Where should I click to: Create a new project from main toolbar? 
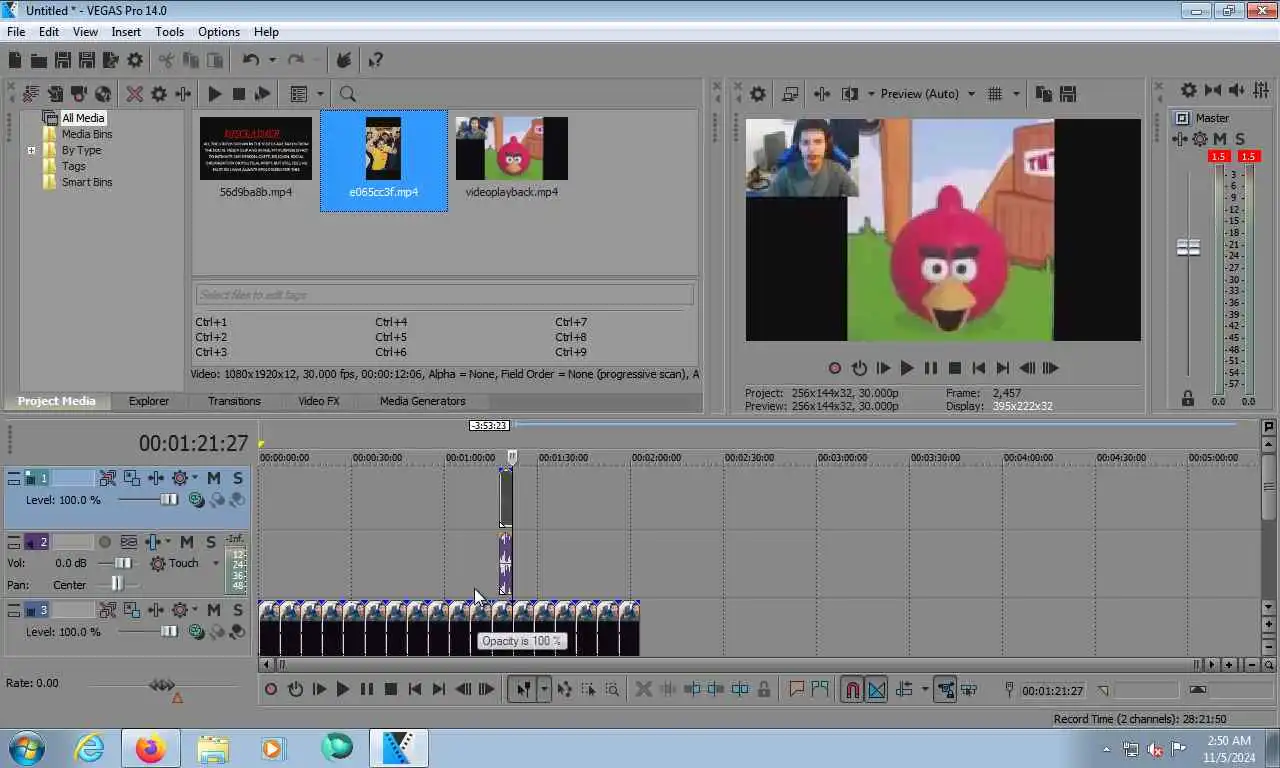pos(15,60)
